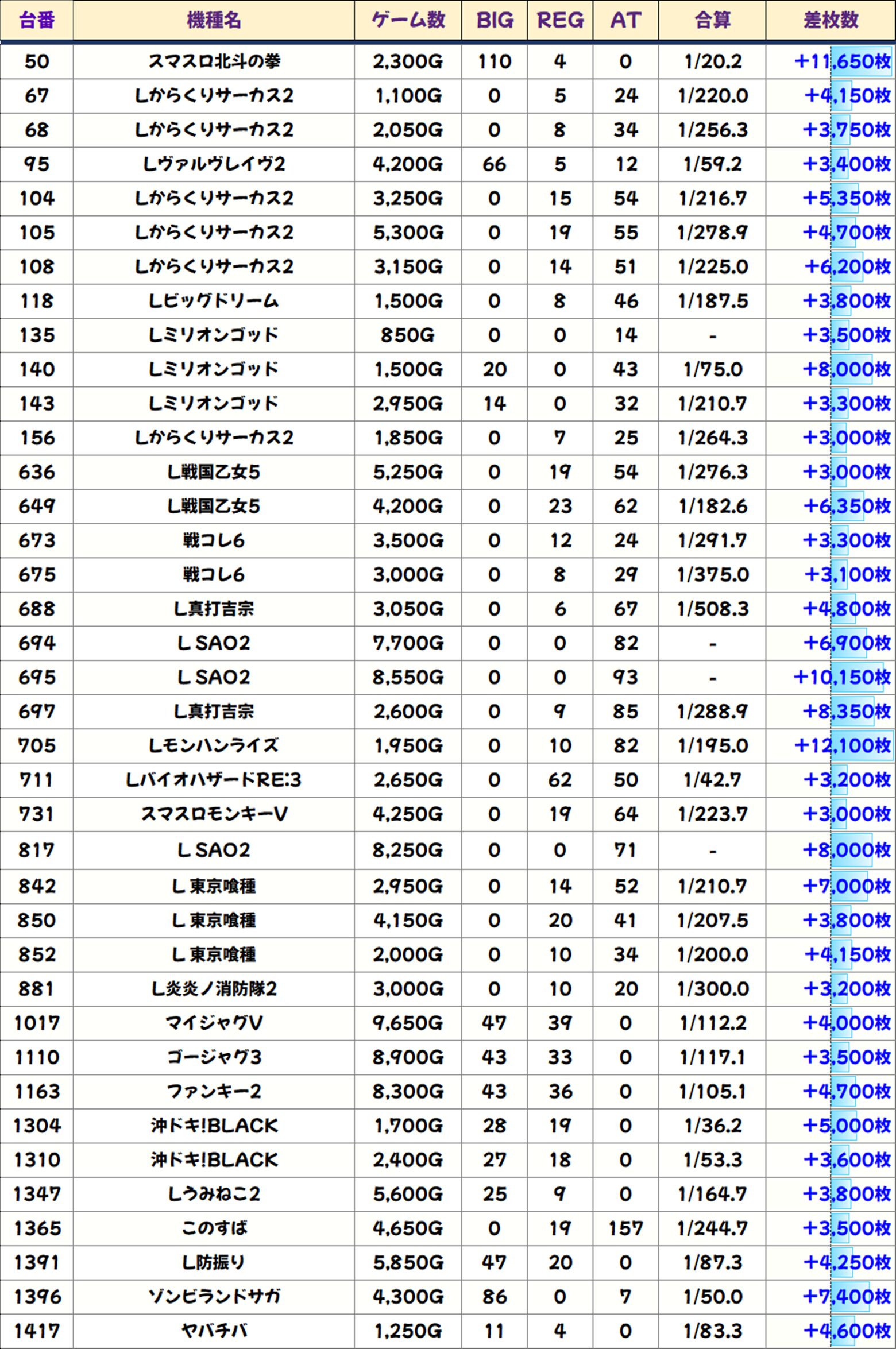
Task: Click the 台番 column header
Action: tap(37, 21)
